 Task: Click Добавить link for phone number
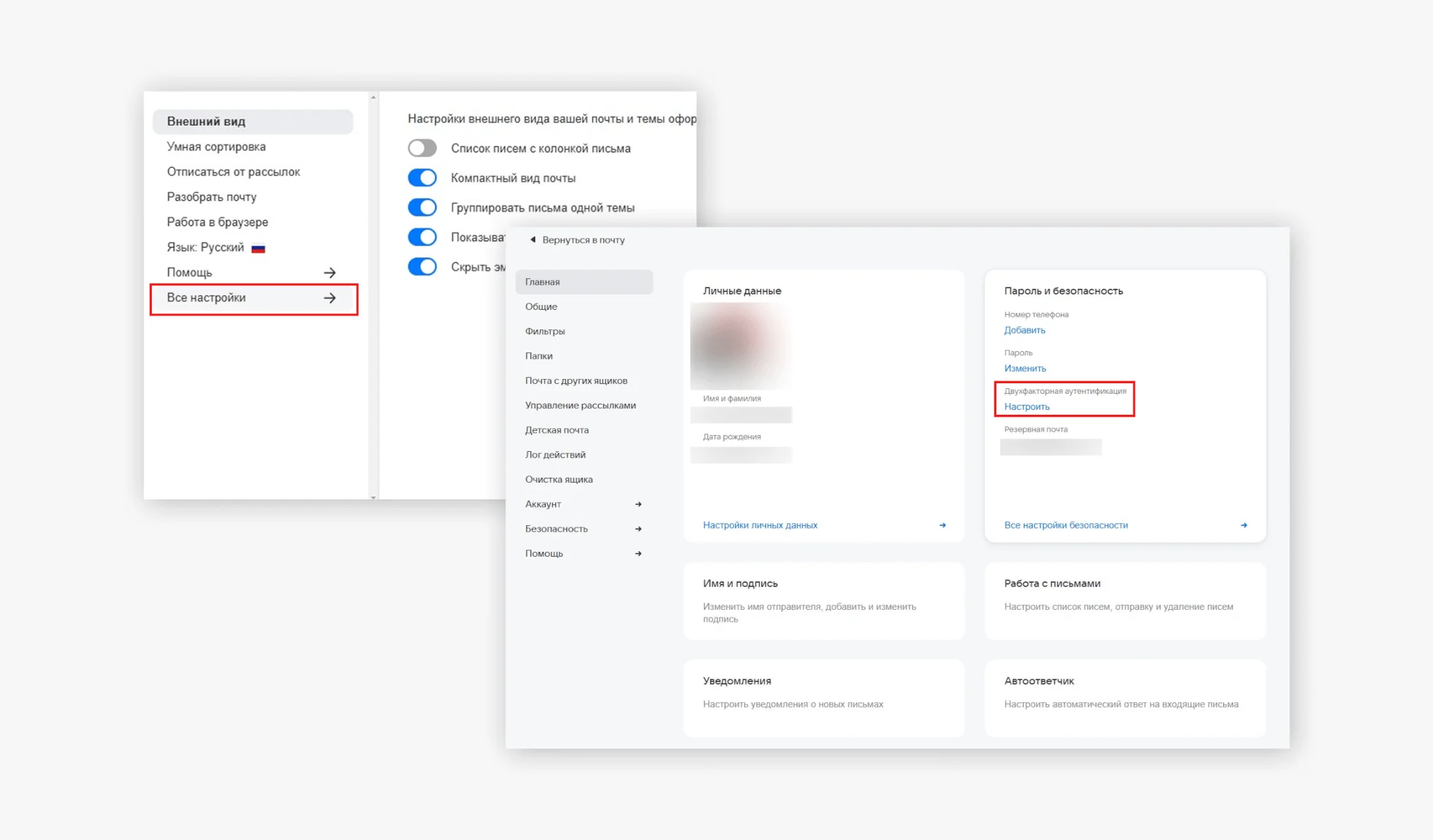pos(1024,330)
